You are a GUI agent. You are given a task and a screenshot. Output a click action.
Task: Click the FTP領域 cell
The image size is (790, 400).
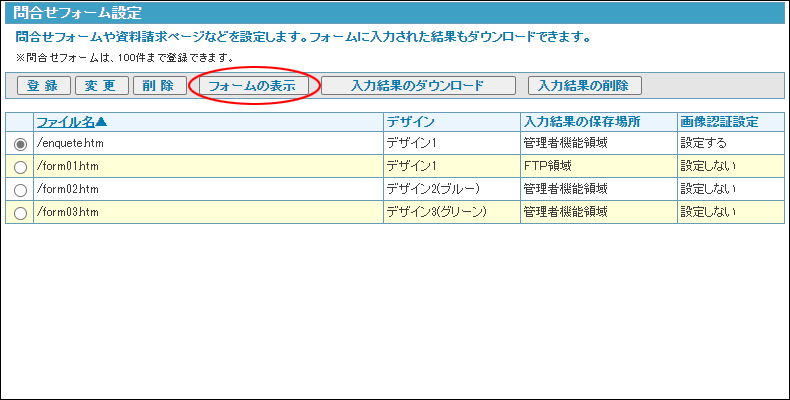pos(549,166)
